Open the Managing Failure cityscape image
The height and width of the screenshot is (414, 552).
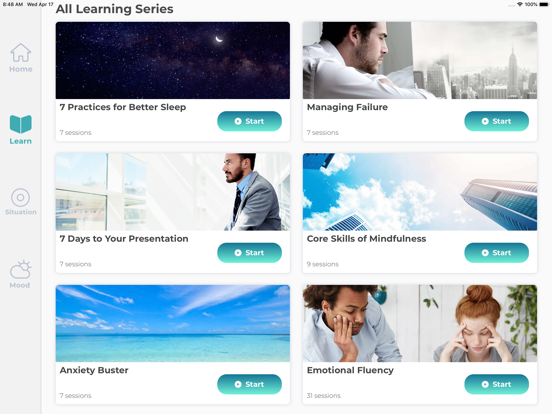(420, 60)
